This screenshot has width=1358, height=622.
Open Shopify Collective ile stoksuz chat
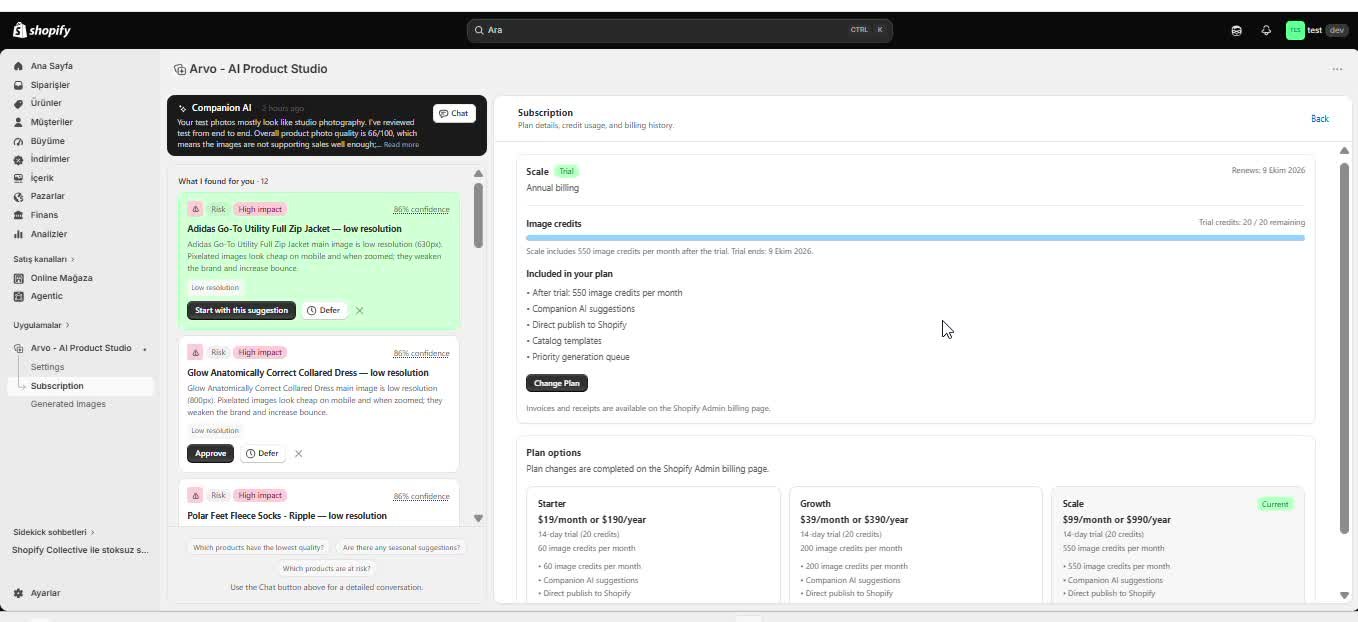80,550
